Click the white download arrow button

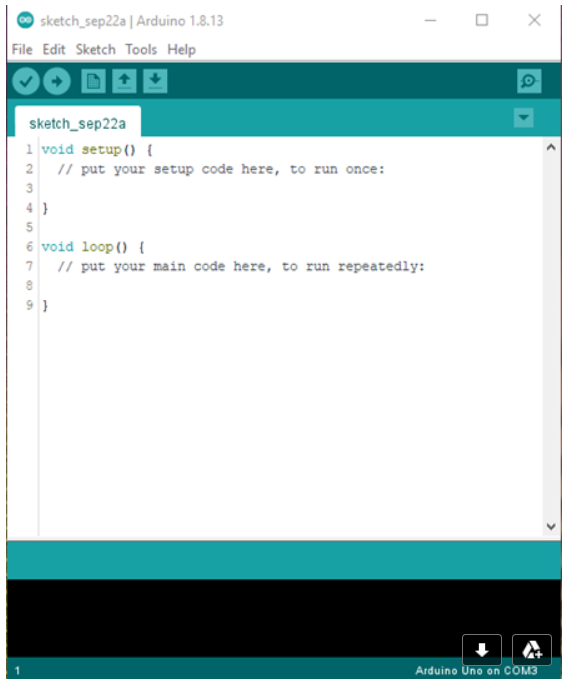coord(482,650)
